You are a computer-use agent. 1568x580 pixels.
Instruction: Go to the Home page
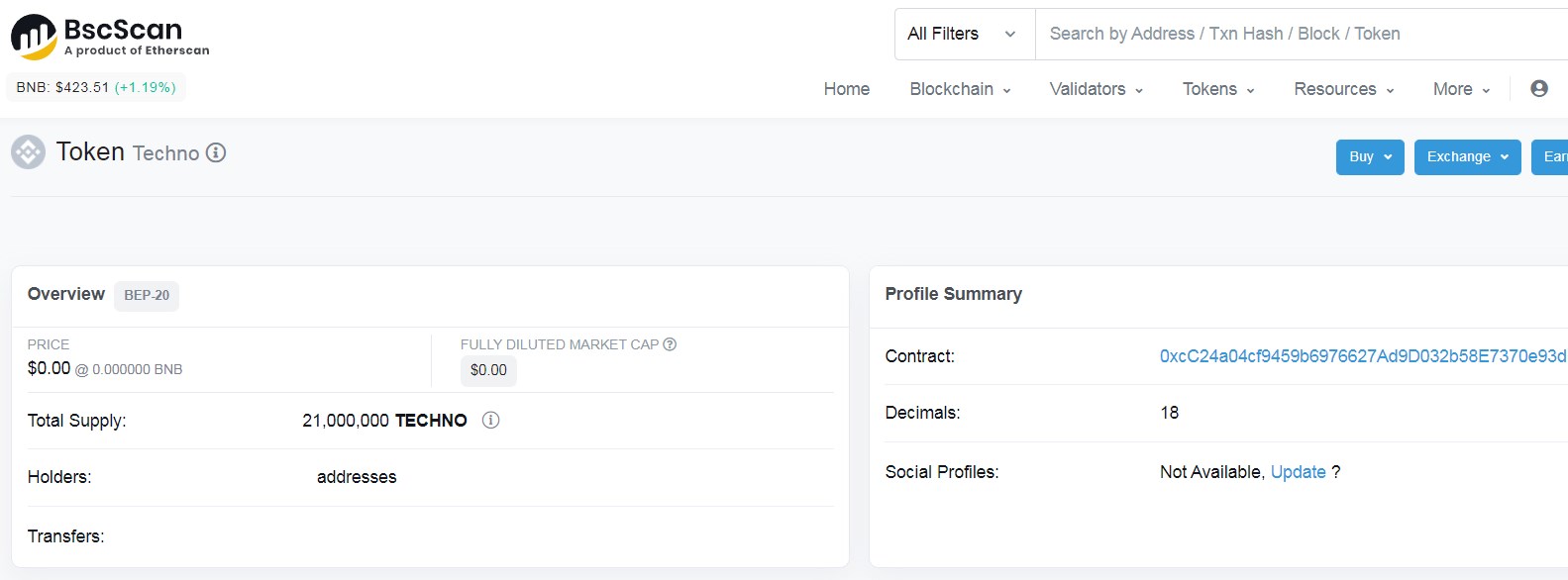pos(846,89)
